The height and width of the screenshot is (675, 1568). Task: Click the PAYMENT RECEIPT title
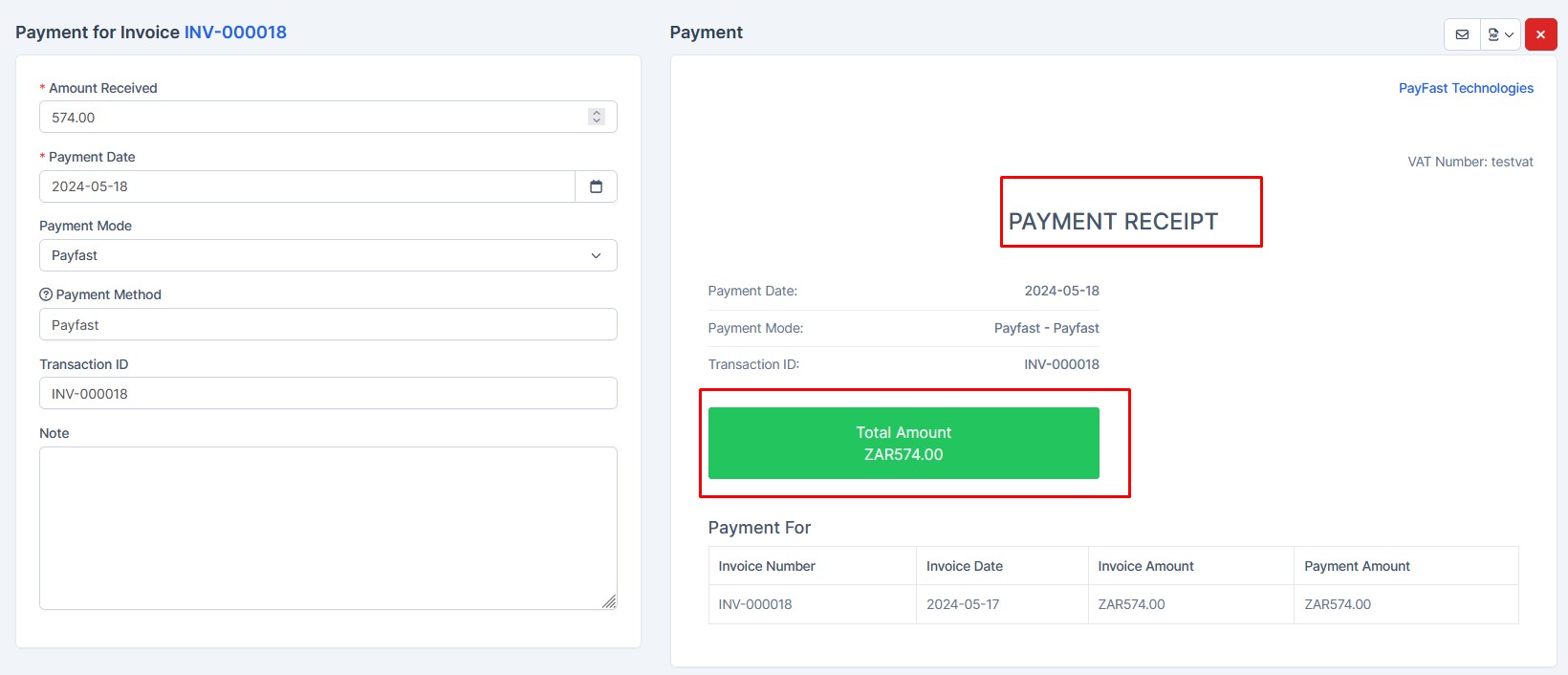coord(1112,221)
